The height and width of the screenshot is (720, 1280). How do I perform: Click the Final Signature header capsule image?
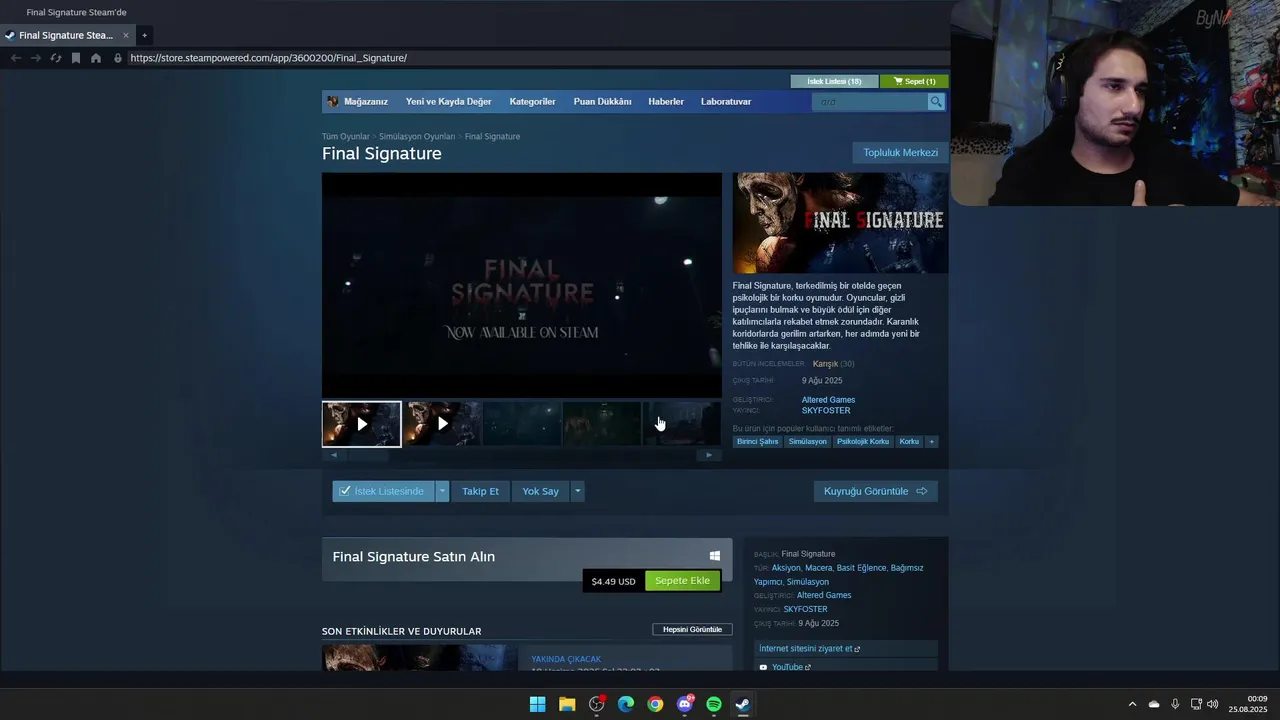pos(840,223)
